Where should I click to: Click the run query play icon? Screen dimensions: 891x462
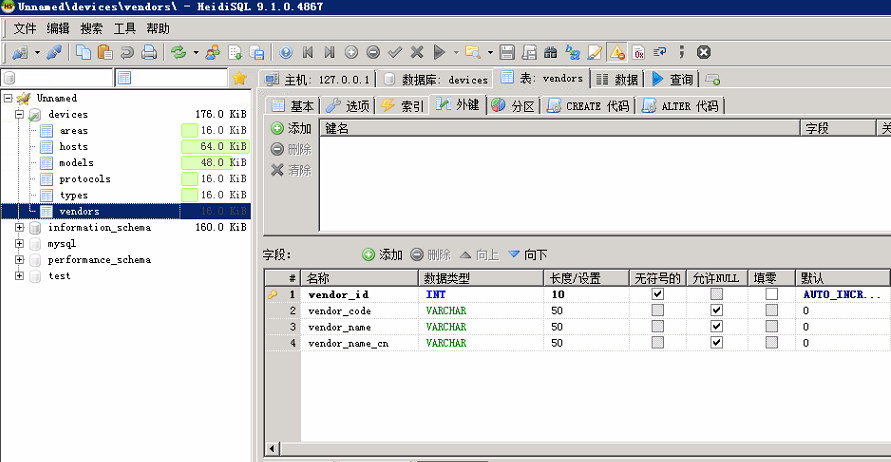click(439, 52)
